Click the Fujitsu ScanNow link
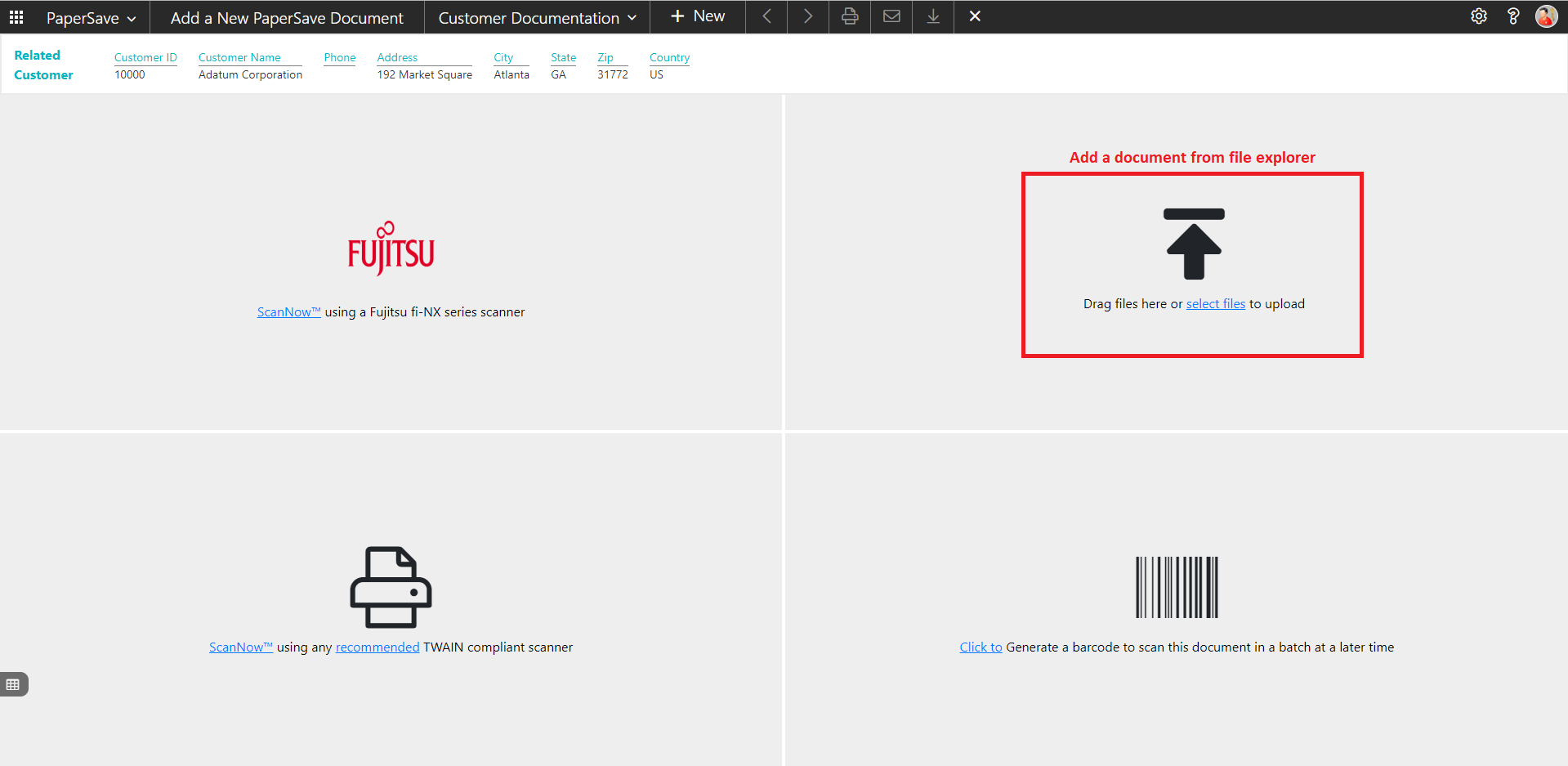 pos(288,312)
